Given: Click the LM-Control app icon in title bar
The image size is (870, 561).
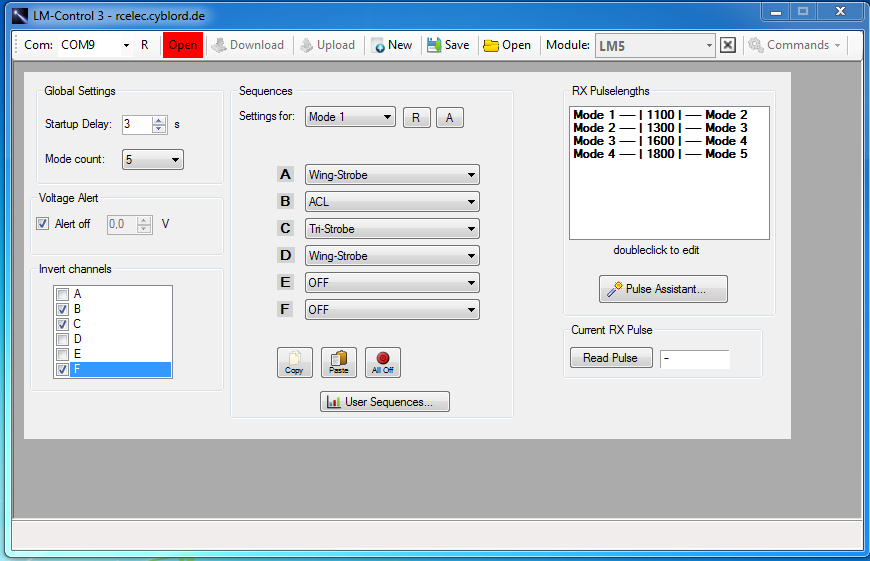Looking at the screenshot, I should (20, 16).
